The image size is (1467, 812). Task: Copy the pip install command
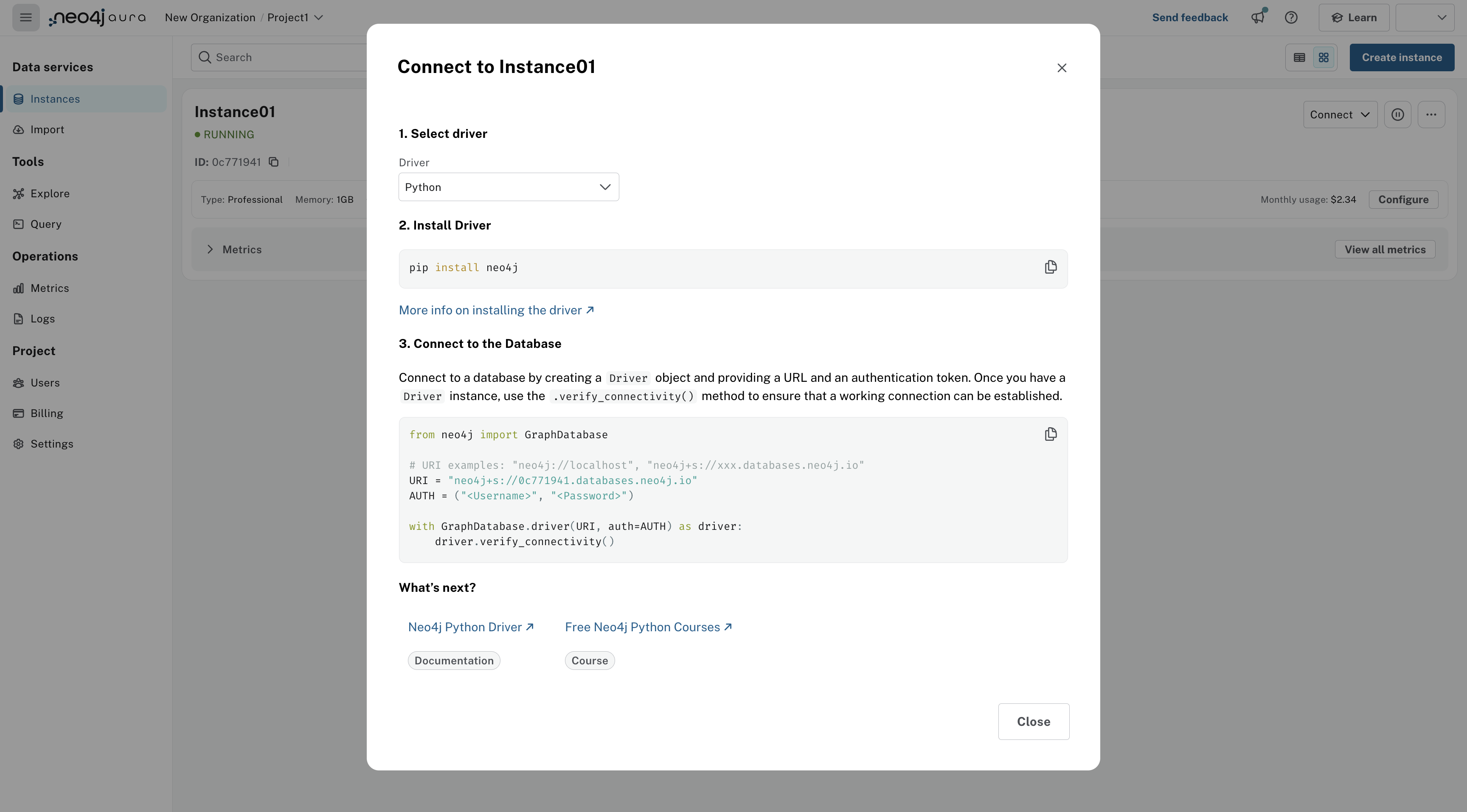(x=1050, y=267)
